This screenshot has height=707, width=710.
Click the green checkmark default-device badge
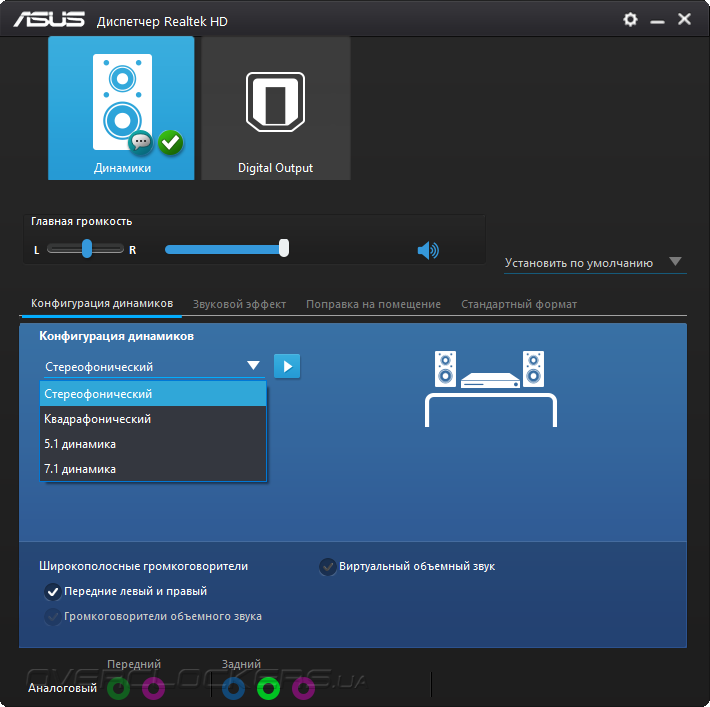(x=171, y=143)
